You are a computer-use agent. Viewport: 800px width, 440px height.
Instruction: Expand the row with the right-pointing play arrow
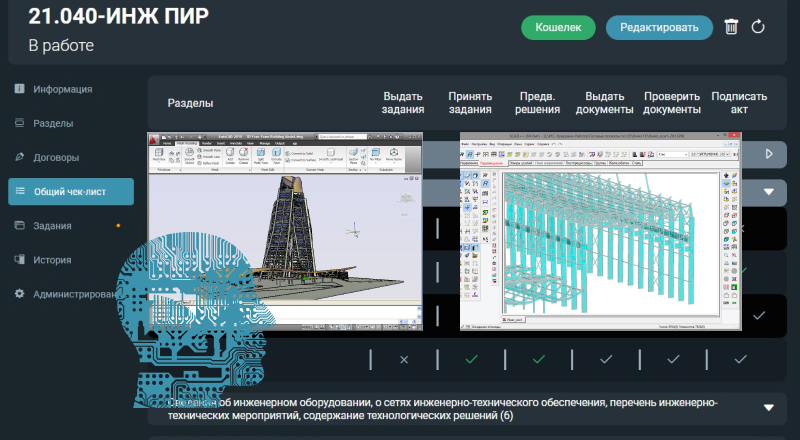tap(769, 154)
